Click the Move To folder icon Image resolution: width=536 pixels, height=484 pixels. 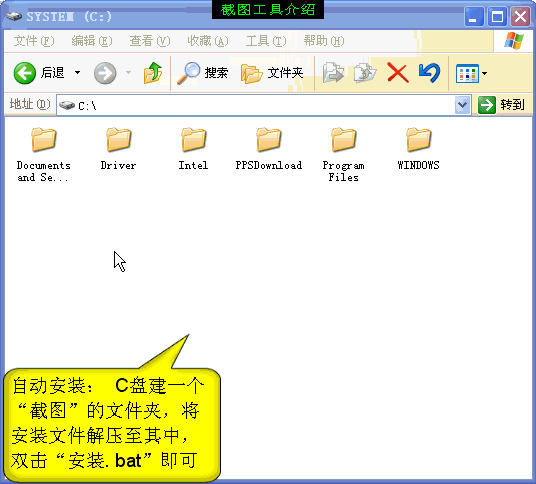click(x=333, y=72)
